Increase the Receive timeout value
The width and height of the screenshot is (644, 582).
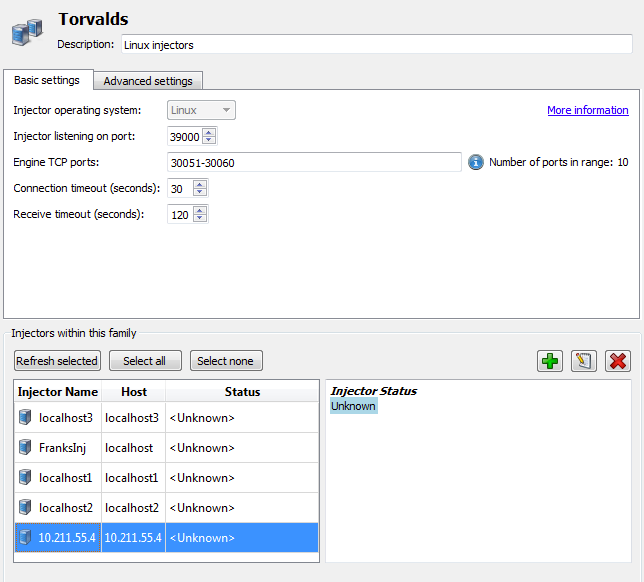pyautogui.click(x=200, y=210)
